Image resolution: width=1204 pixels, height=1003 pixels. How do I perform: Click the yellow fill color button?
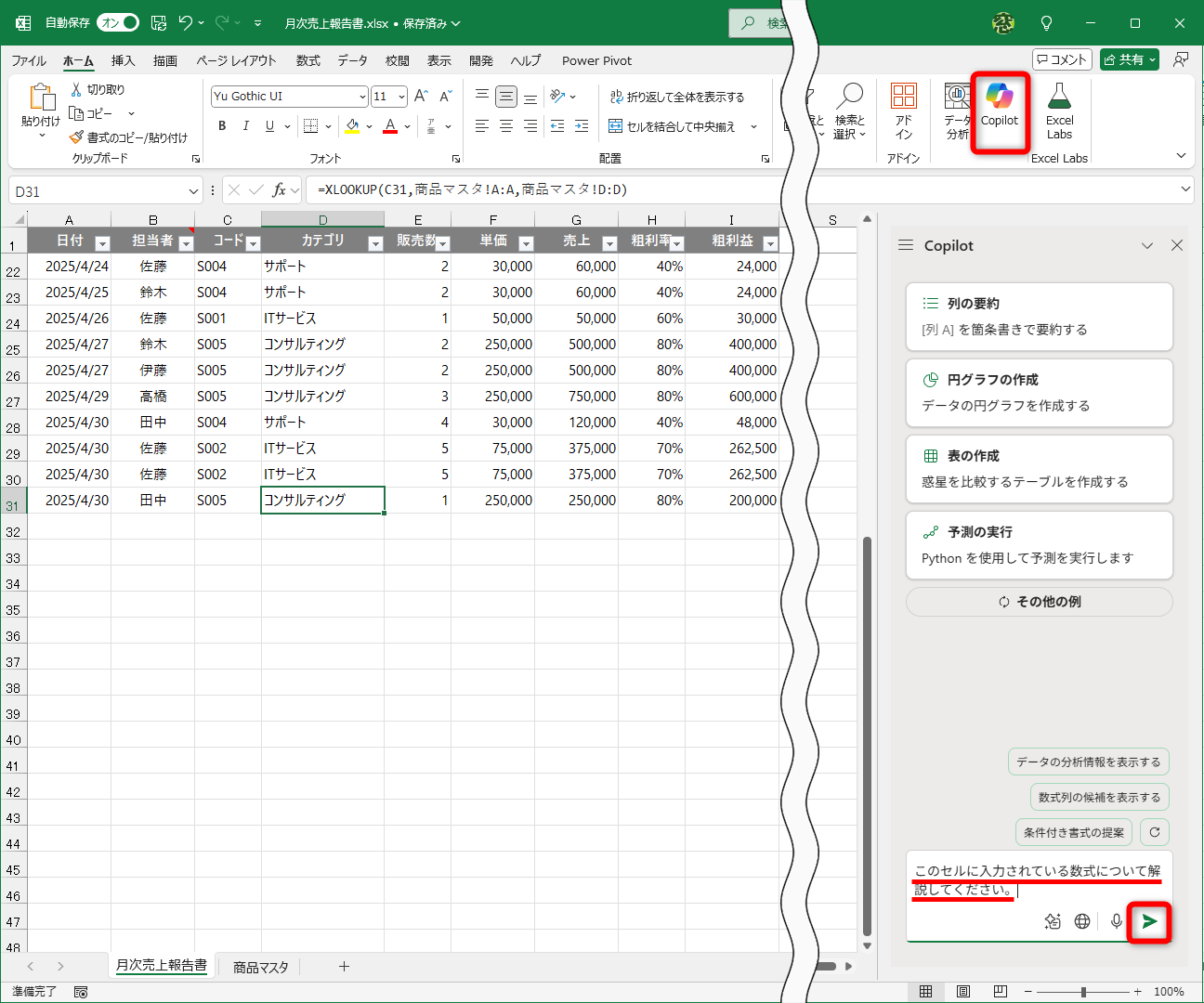pyautogui.click(x=352, y=126)
